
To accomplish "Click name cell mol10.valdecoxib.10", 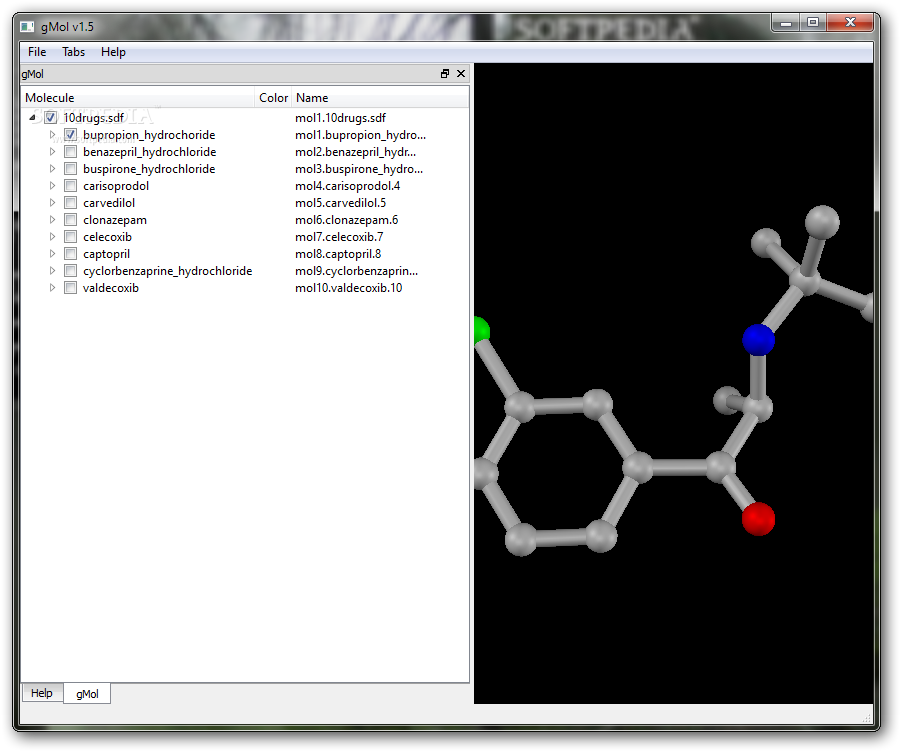I will (x=349, y=288).
